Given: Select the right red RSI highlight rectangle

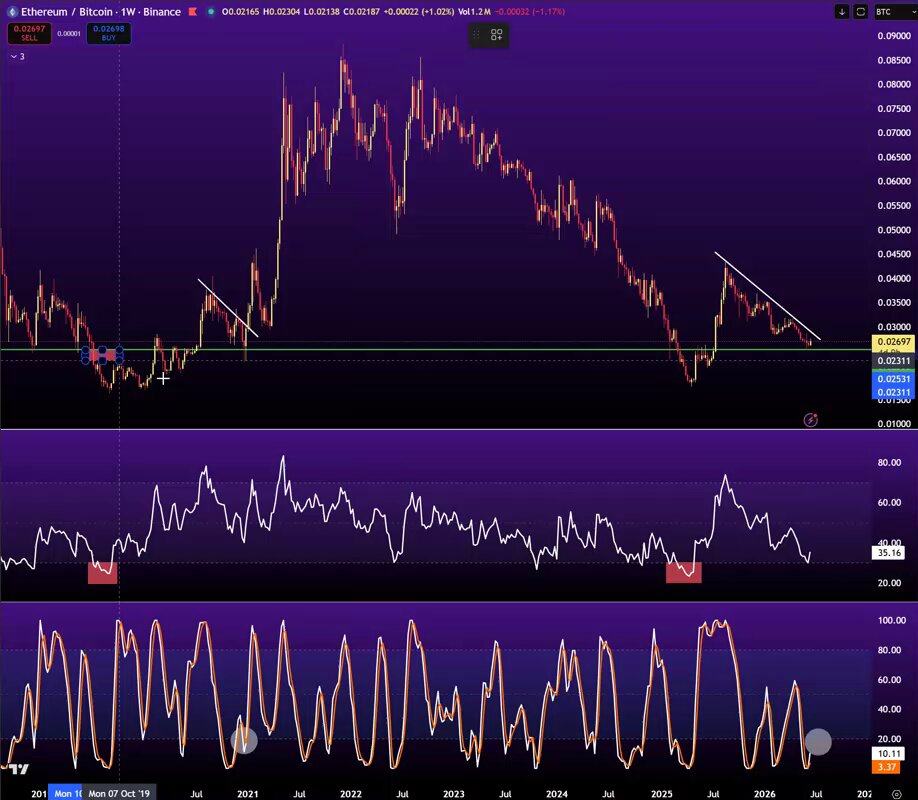Looking at the screenshot, I should 684,572.
